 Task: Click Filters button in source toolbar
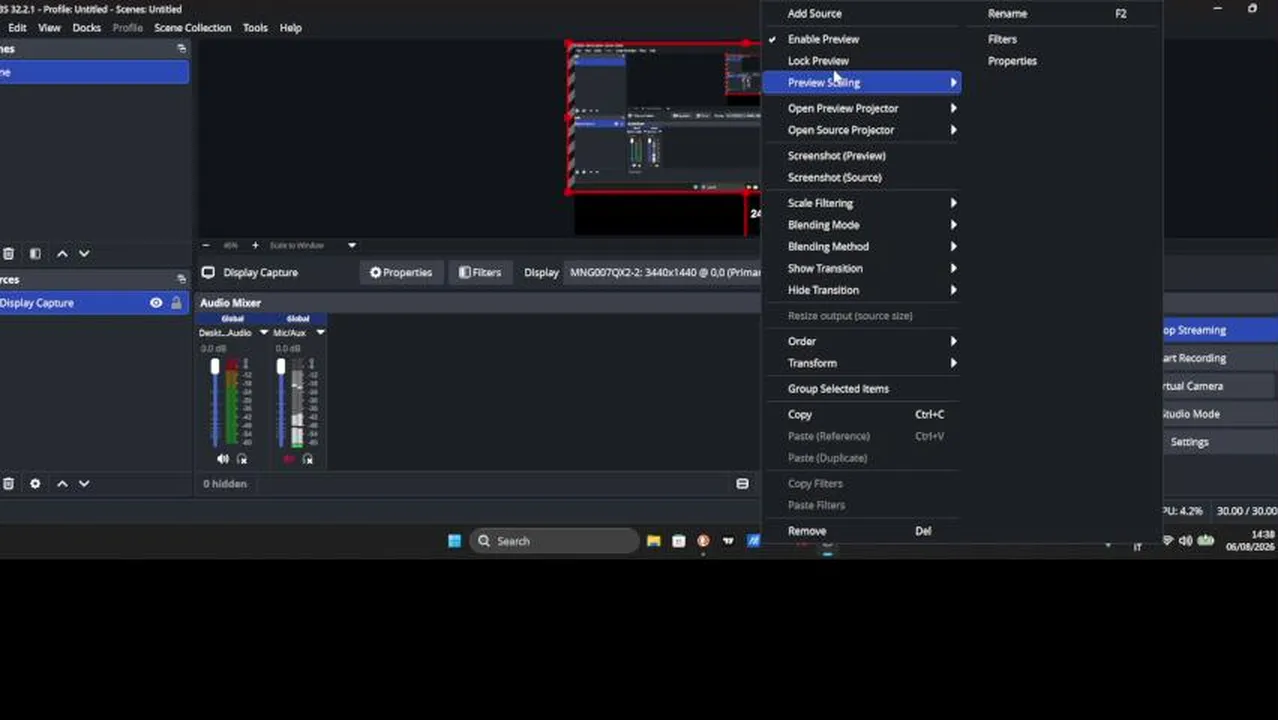(479, 272)
